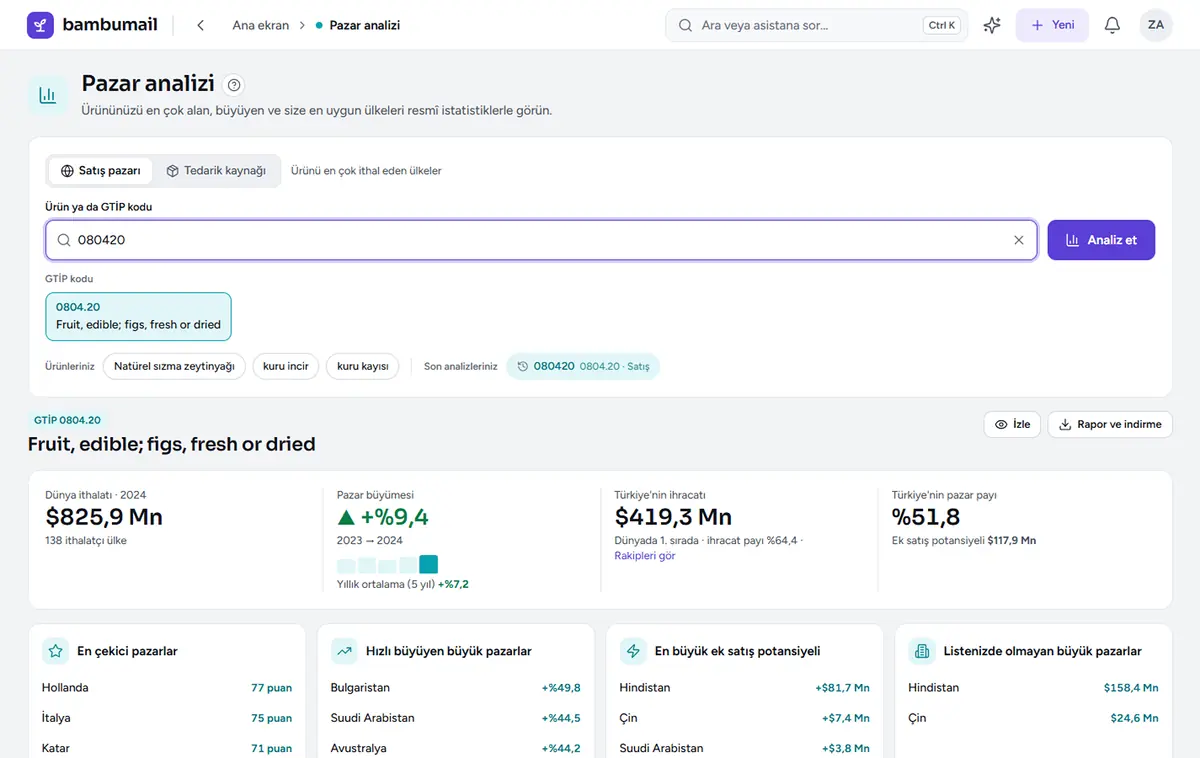Select Avustralya row, +%44,2

[x=456, y=748]
